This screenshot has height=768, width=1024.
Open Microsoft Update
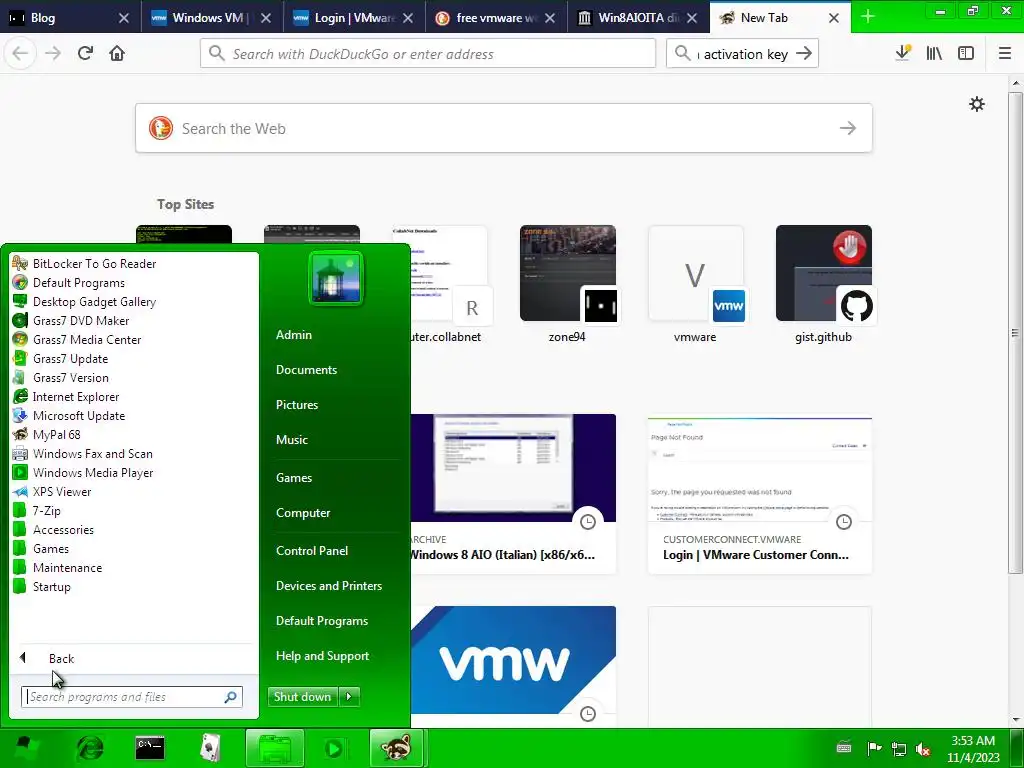click(x=69, y=415)
